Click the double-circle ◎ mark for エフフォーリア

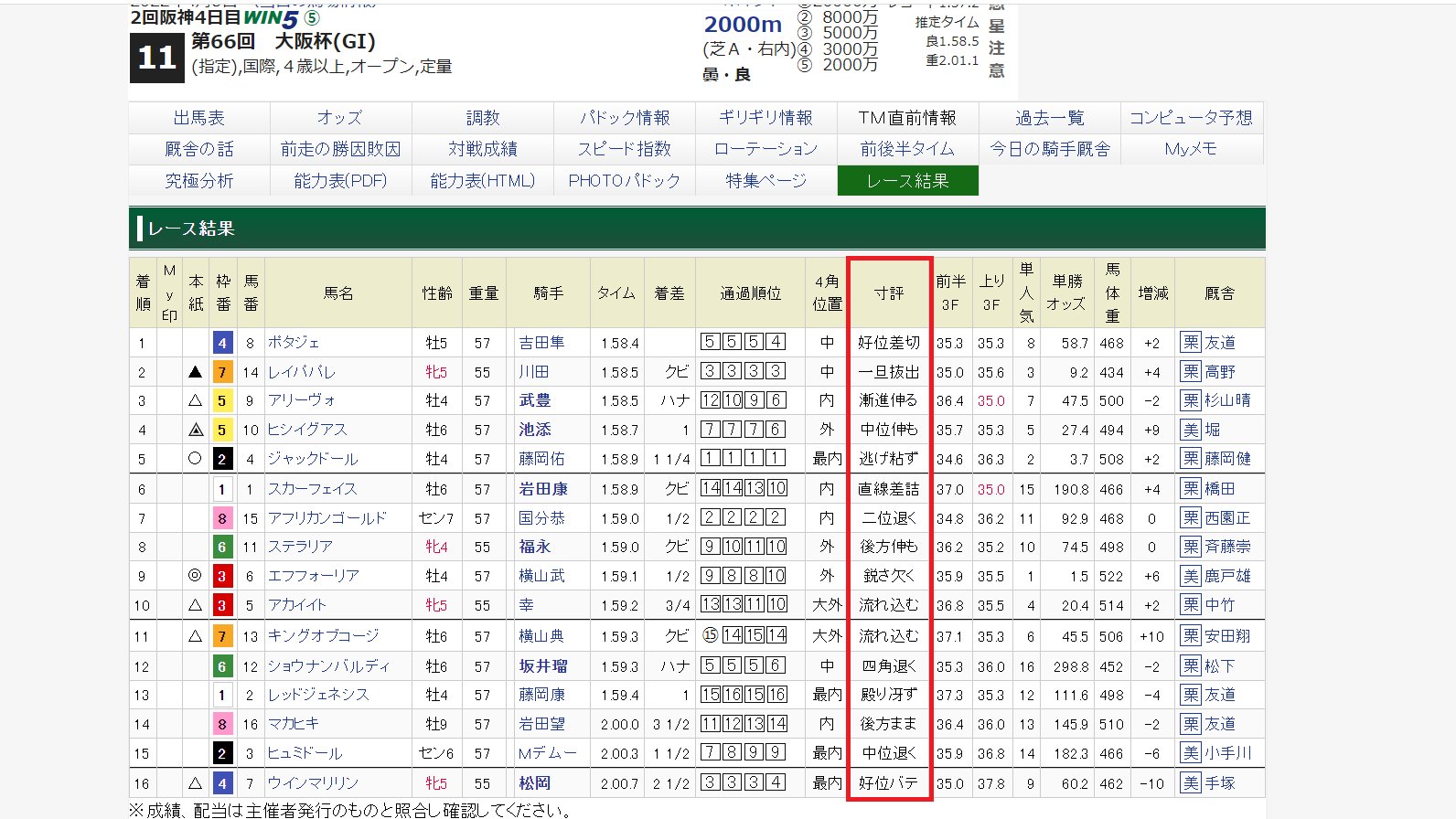point(195,575)
